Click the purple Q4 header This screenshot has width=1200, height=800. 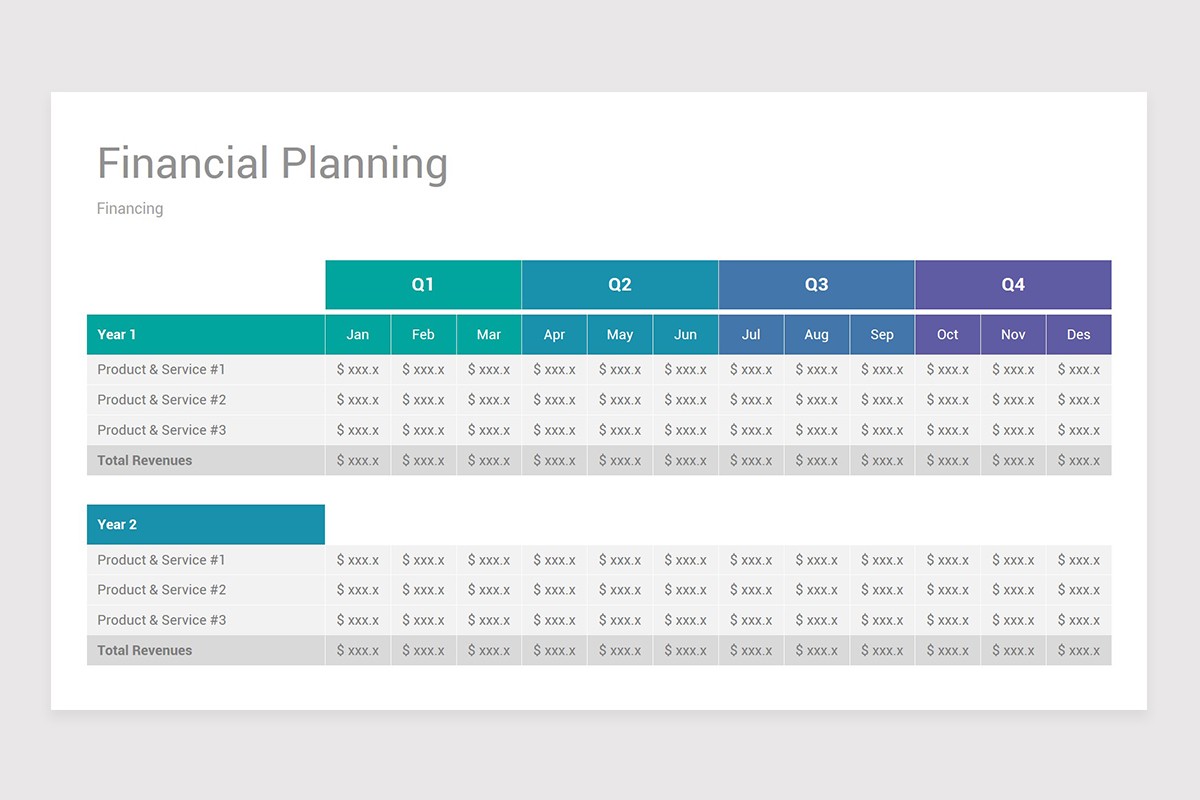click(x=1013, y=285)
